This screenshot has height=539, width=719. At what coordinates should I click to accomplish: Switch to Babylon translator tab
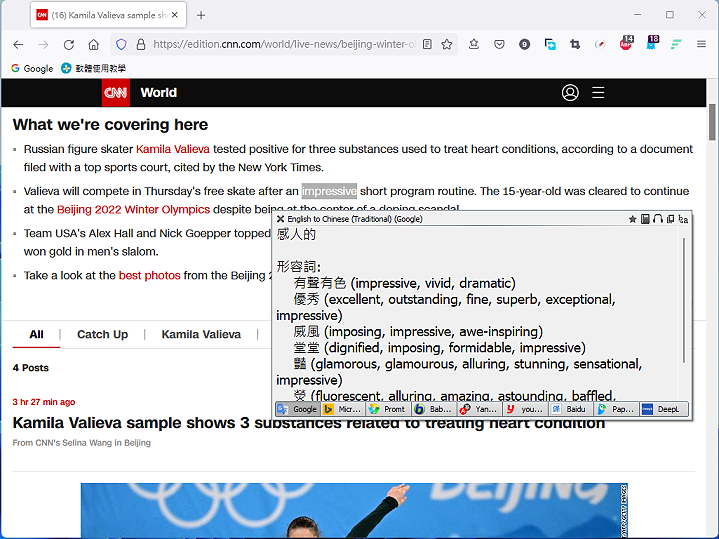pos(434,409)
